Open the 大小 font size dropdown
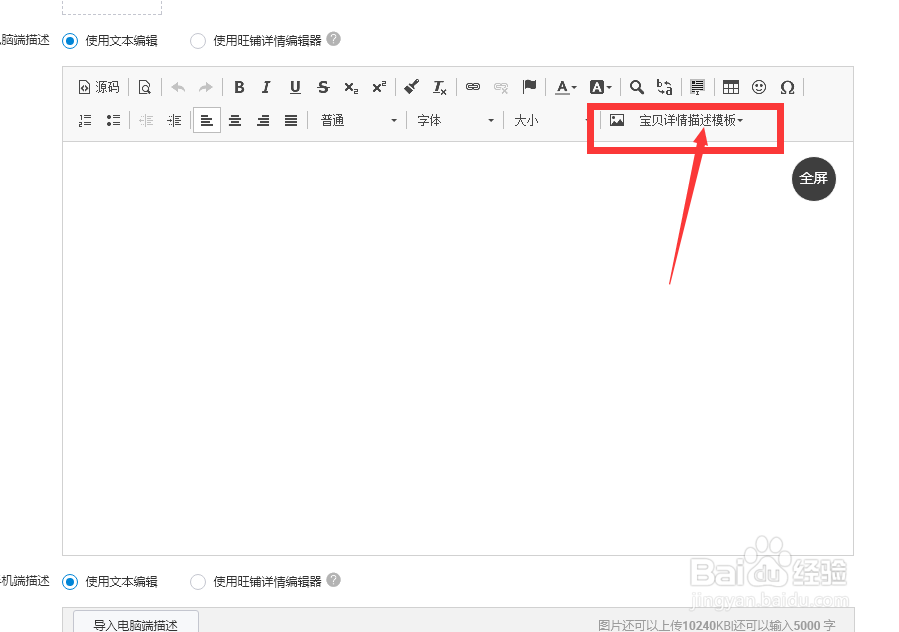 point(550,120)
